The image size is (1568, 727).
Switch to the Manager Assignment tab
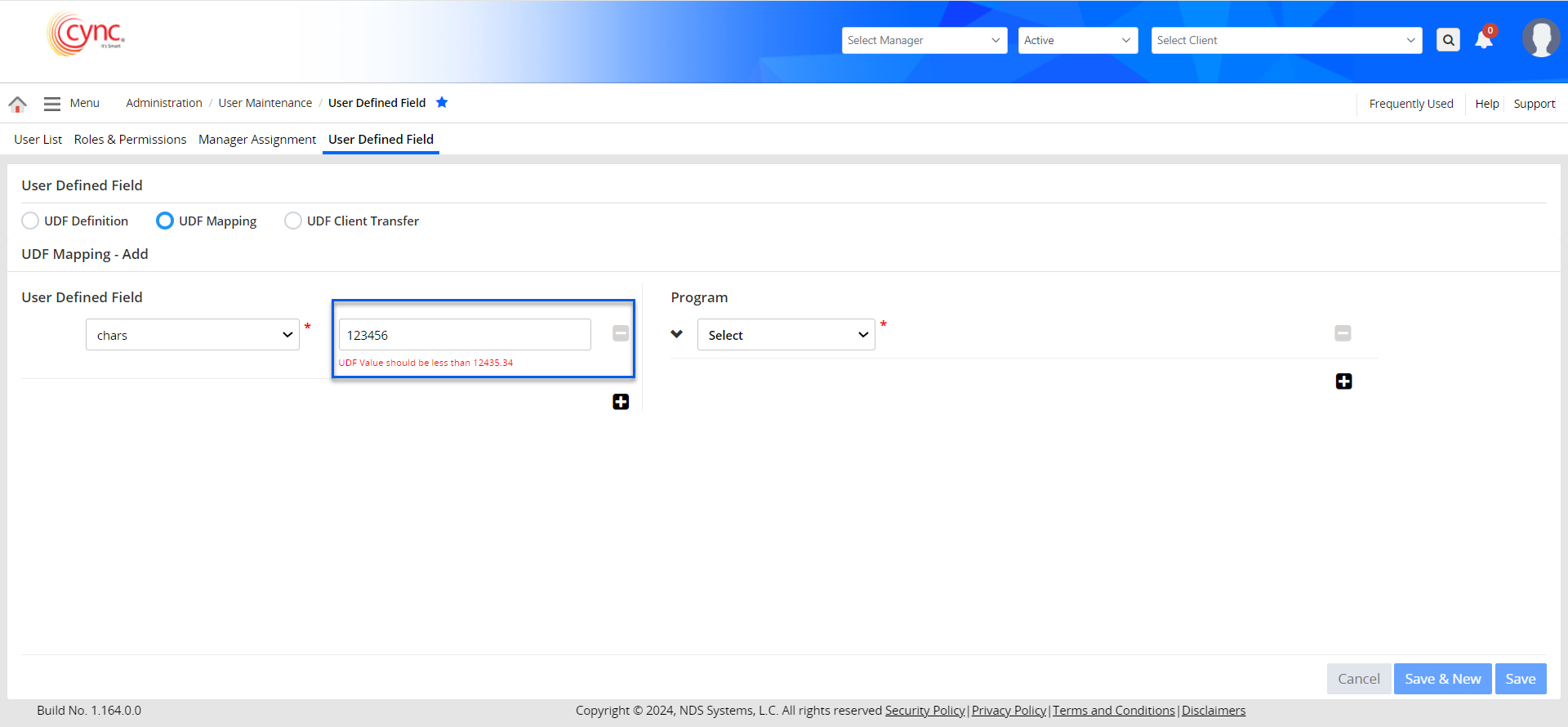(256, 140)
